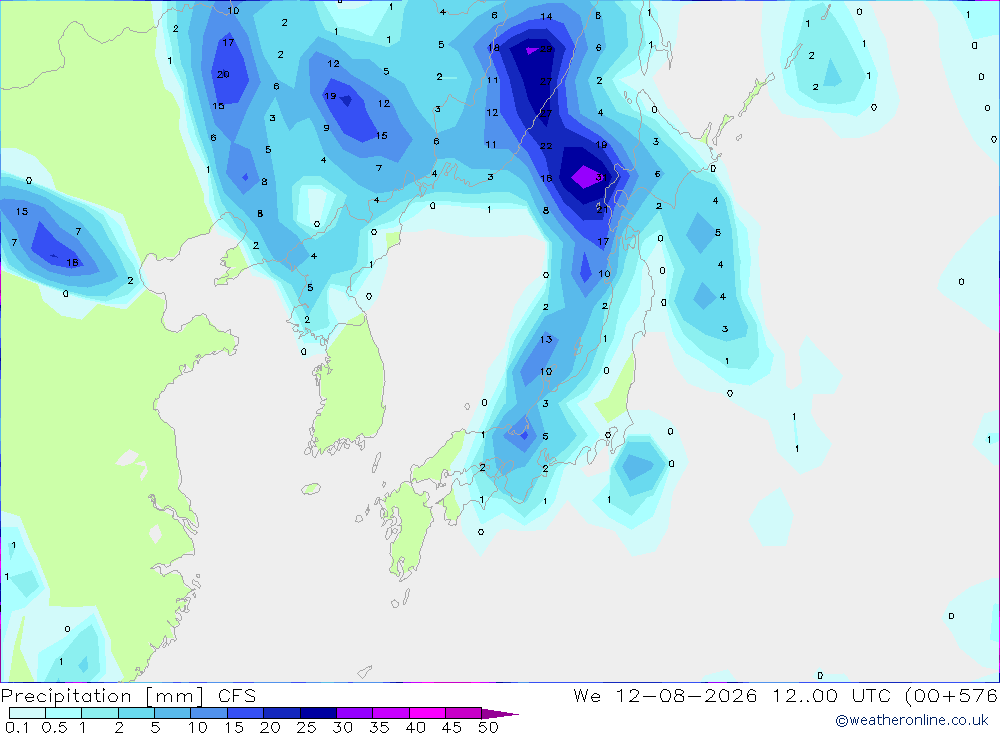1000x733 pixels.
Task: Pick the 15–20 mm legend color box
Action: (246, 713)
